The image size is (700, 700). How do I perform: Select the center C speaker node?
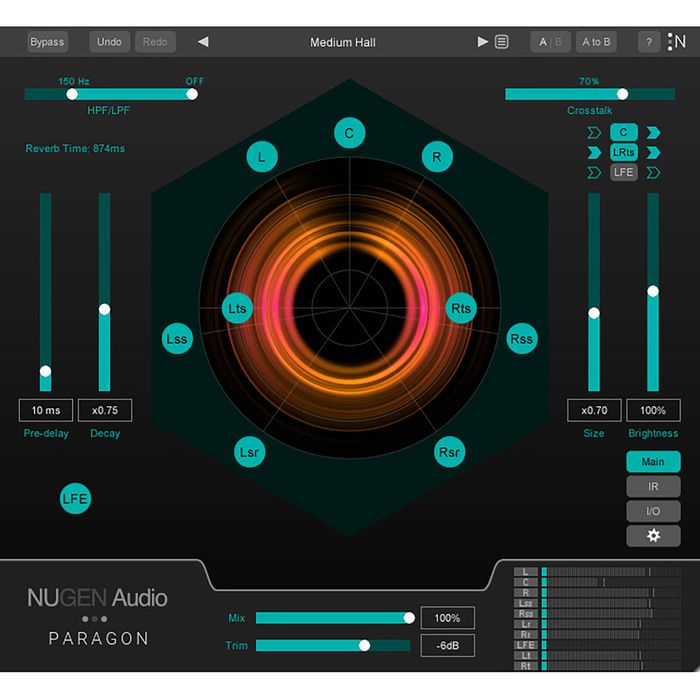(349, 132)
